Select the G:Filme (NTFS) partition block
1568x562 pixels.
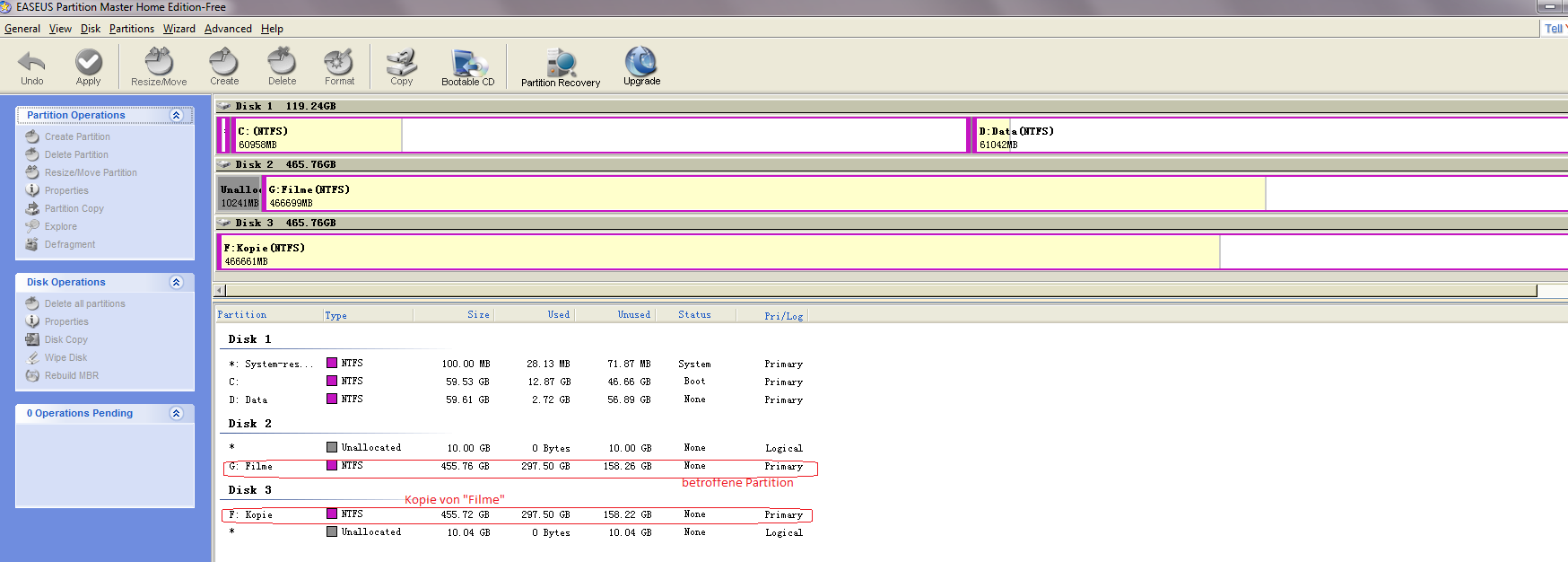click(915, 194)
